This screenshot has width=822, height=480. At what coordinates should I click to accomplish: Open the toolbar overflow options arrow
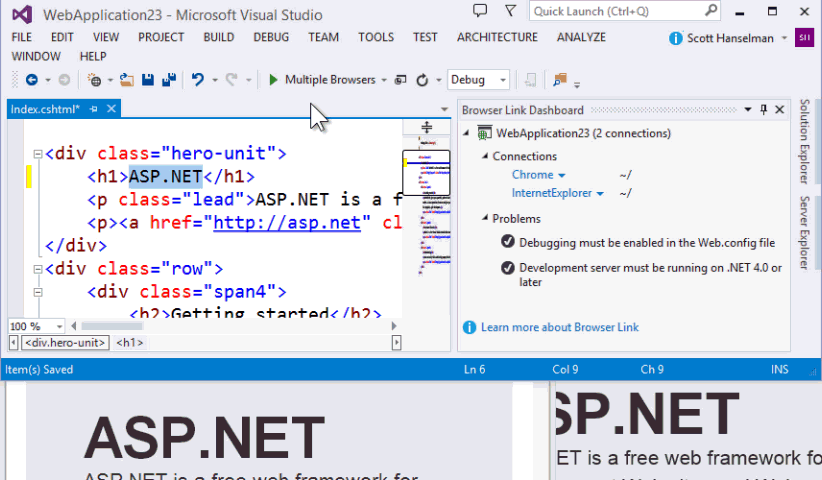(x=577, y=84)
